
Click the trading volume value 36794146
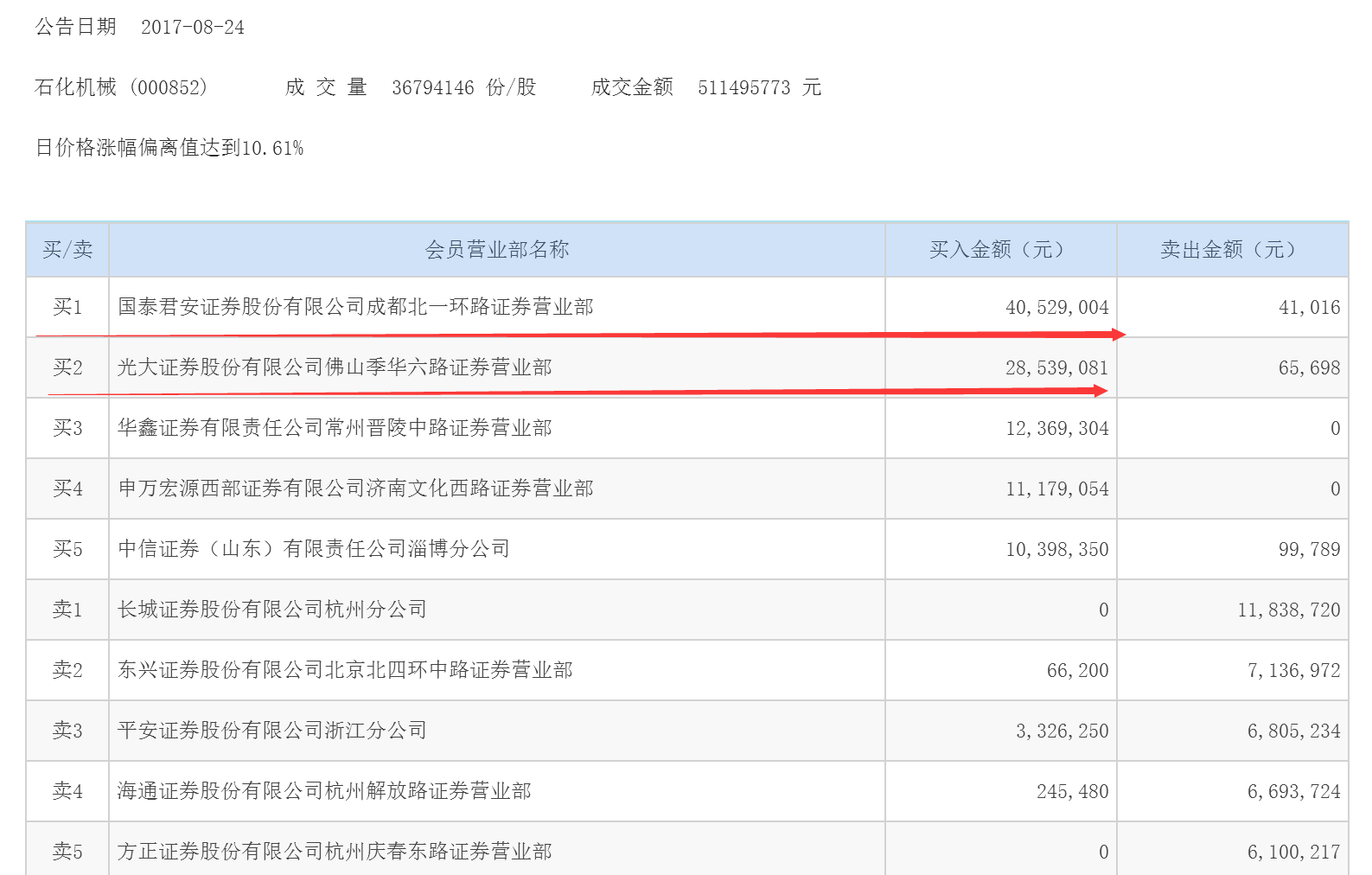433,87
